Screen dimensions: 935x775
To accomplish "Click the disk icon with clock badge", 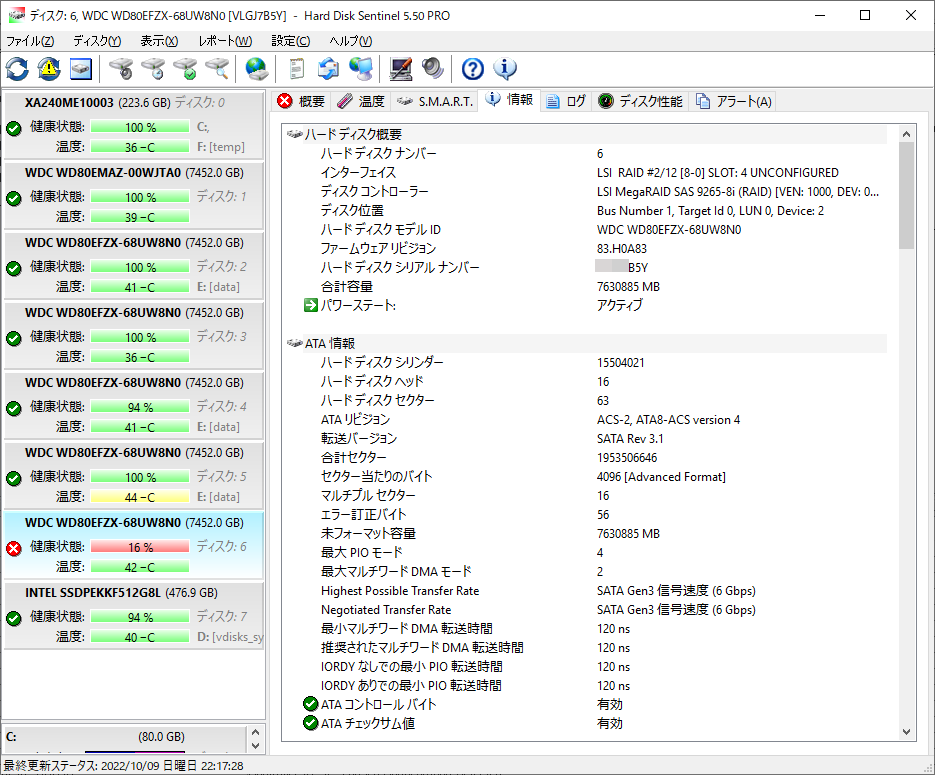I will click(x=153, y=69).
